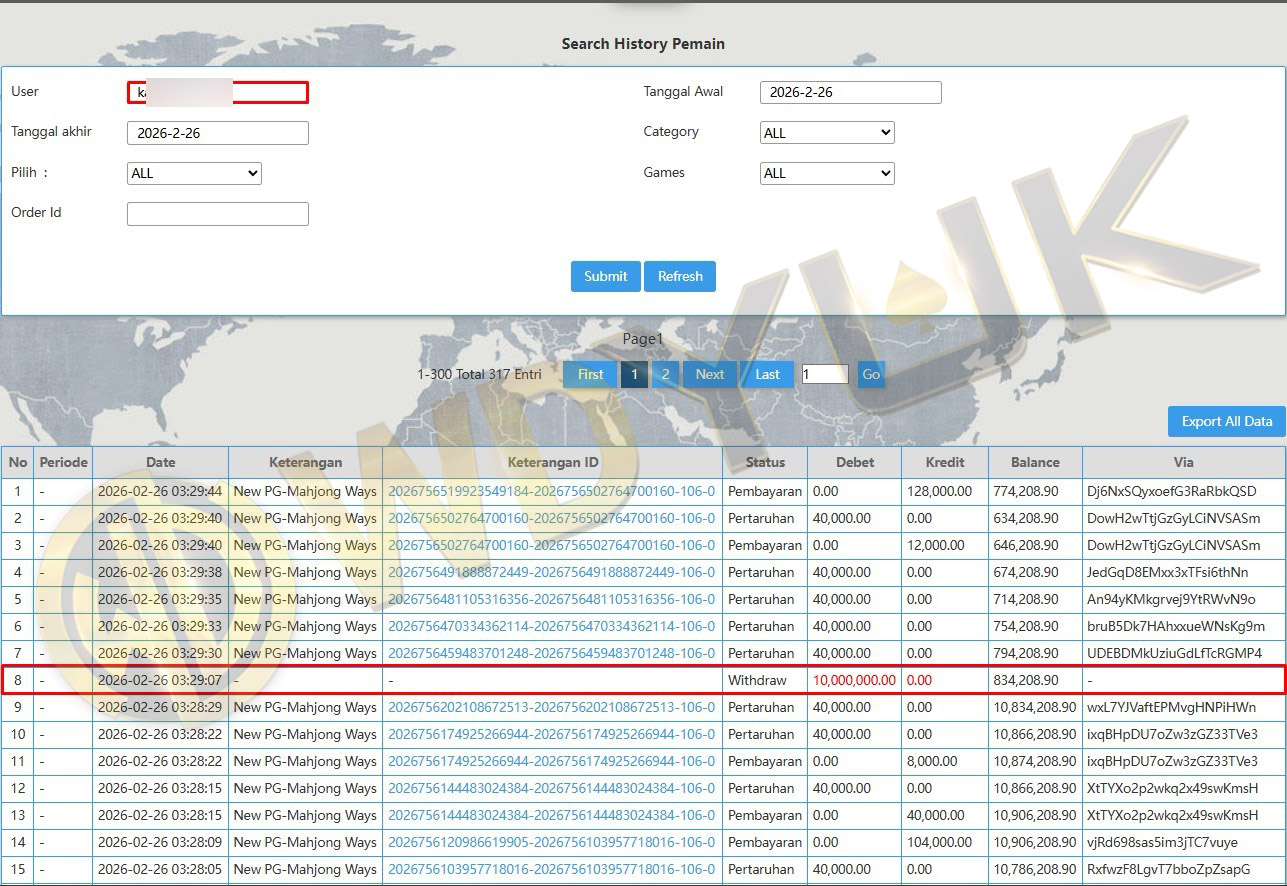This screenshot has height=886, width=1287.
Task: Open the Category dropdown
Action: [827, 133]
